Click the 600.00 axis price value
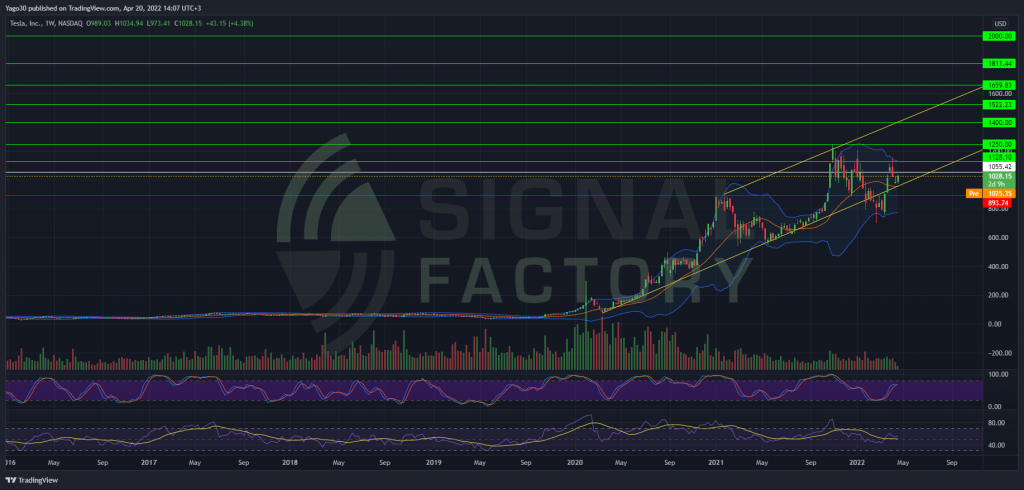The image size is (1024, 490). [999, 238]
